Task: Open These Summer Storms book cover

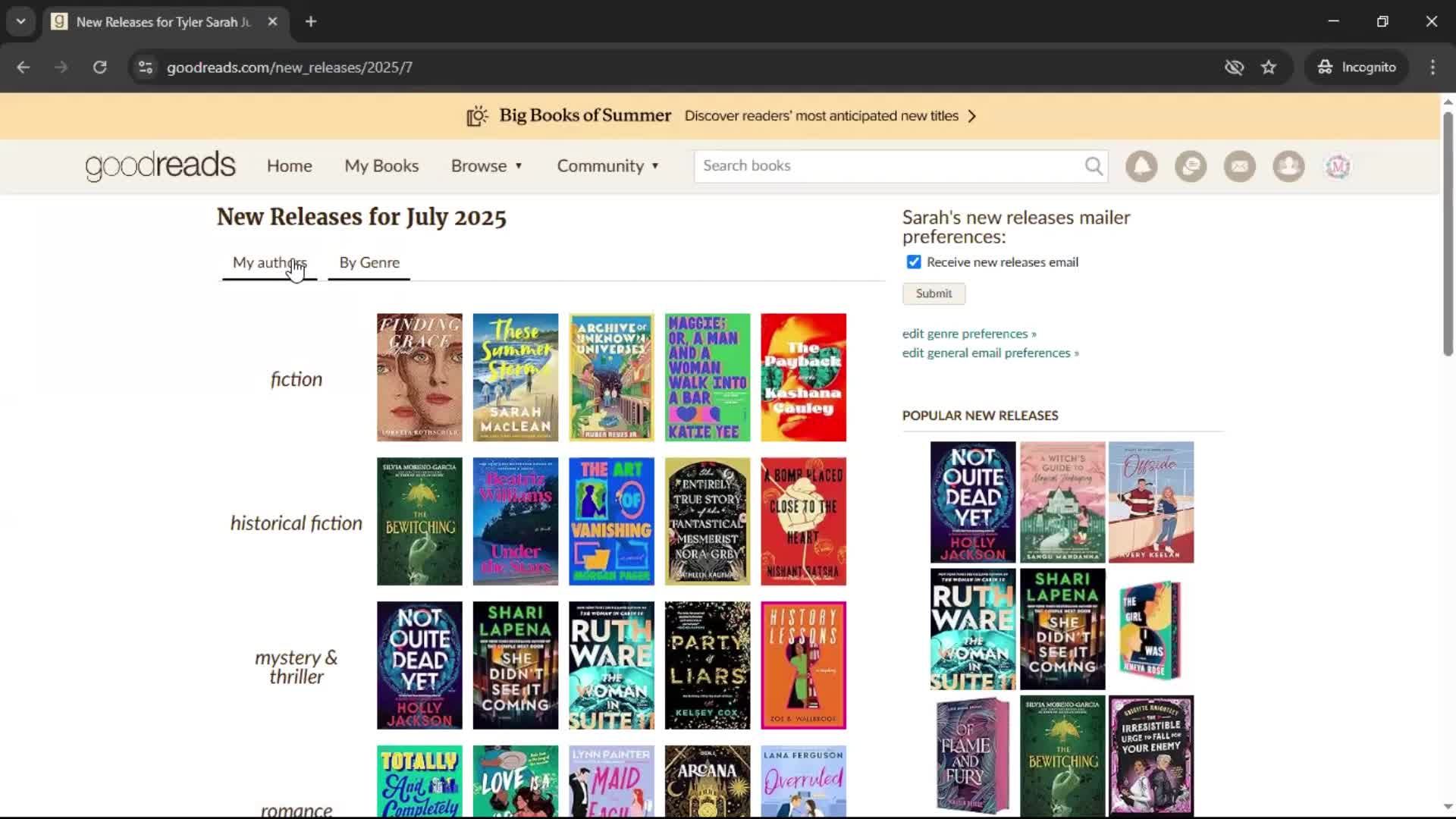Action: (x=516, y=378)
